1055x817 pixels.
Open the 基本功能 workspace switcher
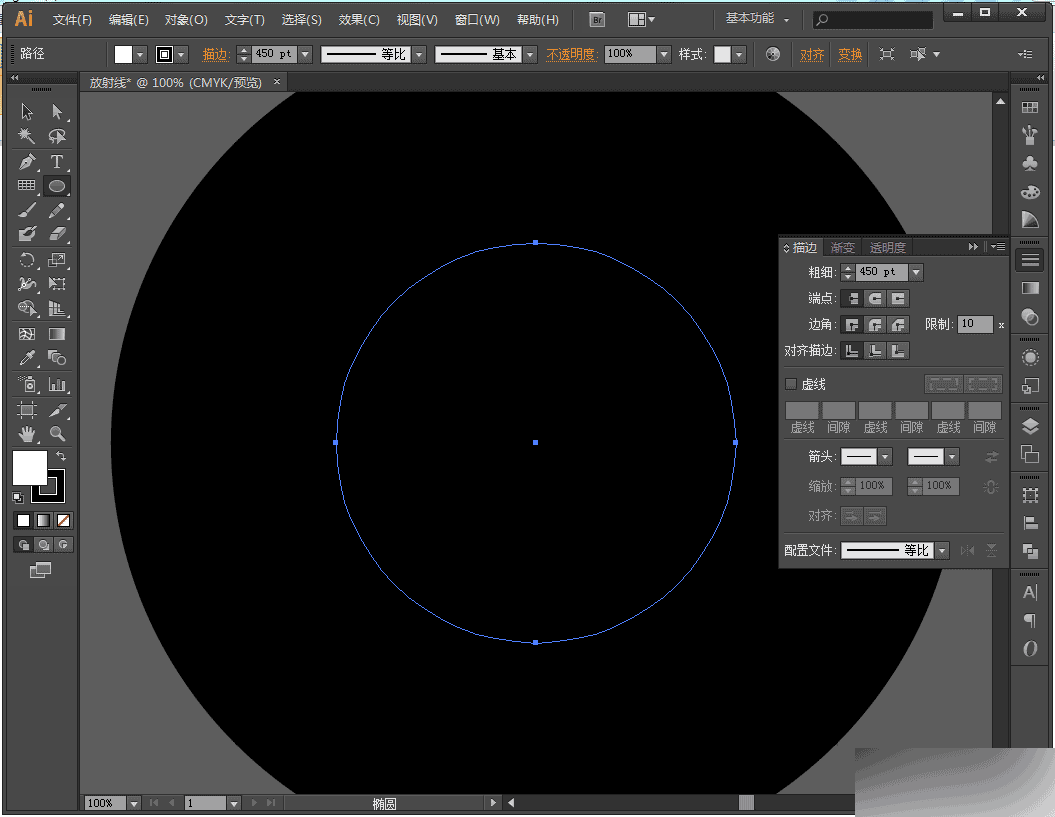pos(757,19)
